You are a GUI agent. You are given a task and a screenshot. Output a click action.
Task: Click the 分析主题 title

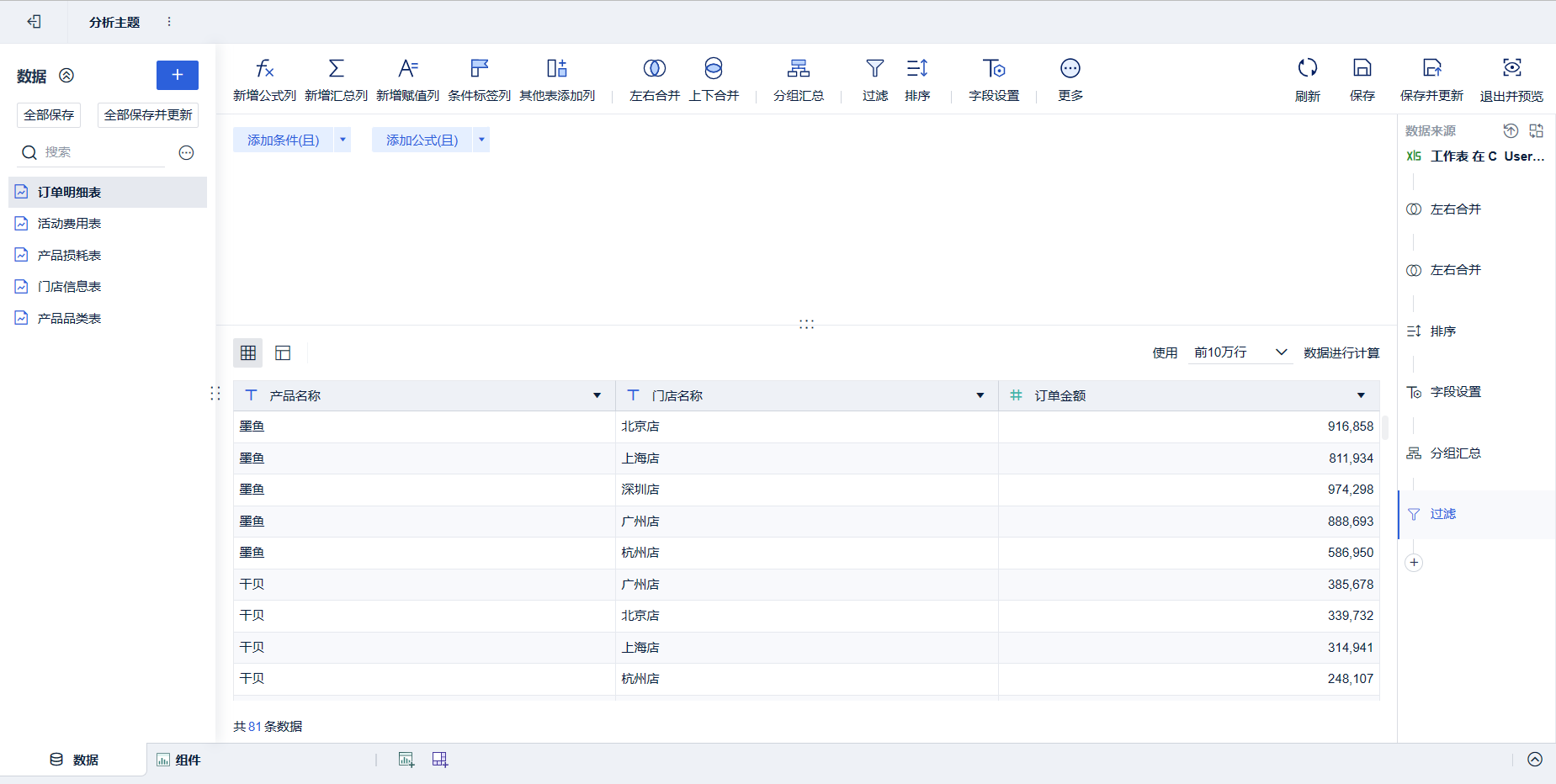(x=114, y=22)
